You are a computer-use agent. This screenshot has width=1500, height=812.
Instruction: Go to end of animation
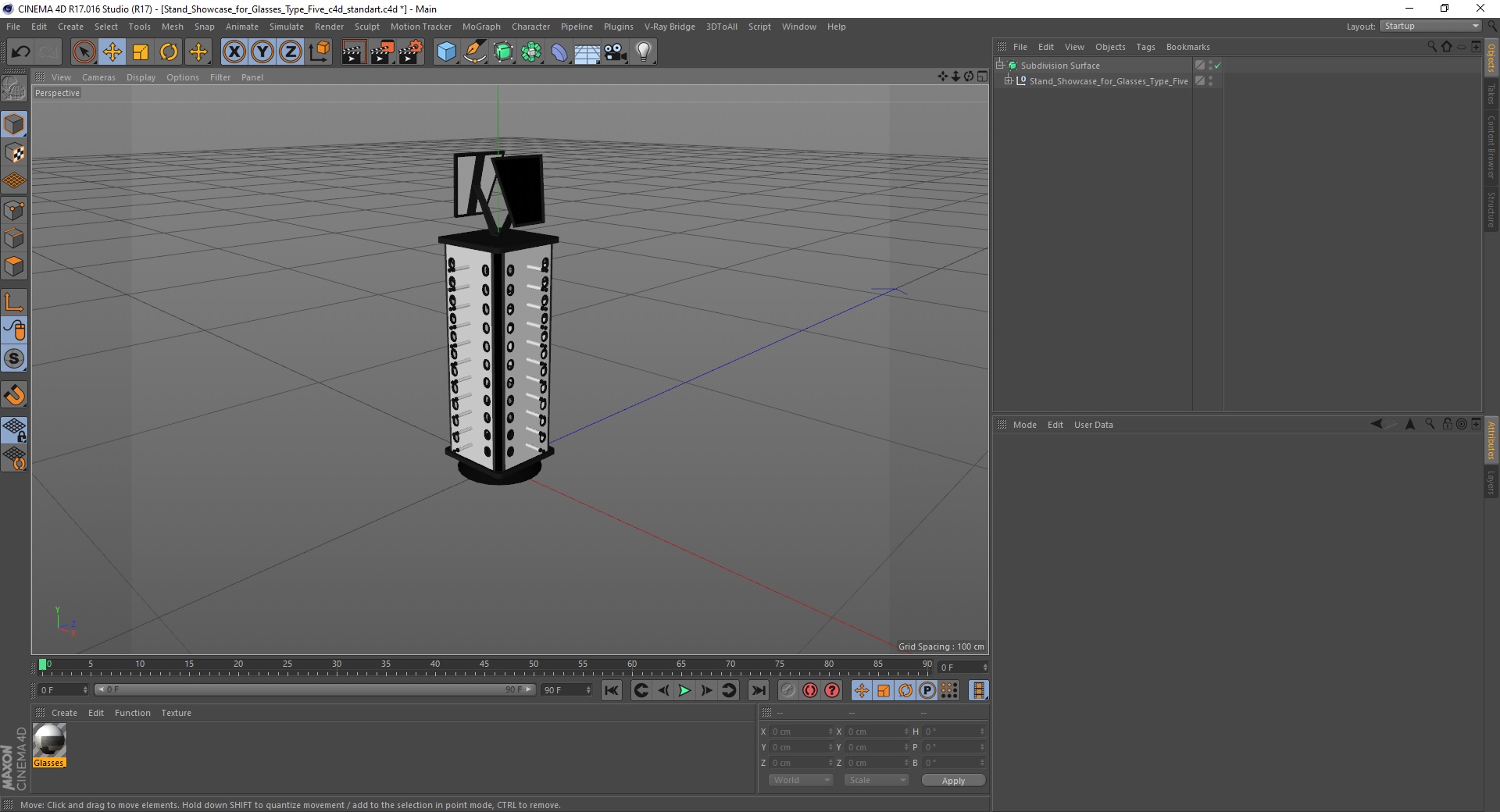[758, 690]
